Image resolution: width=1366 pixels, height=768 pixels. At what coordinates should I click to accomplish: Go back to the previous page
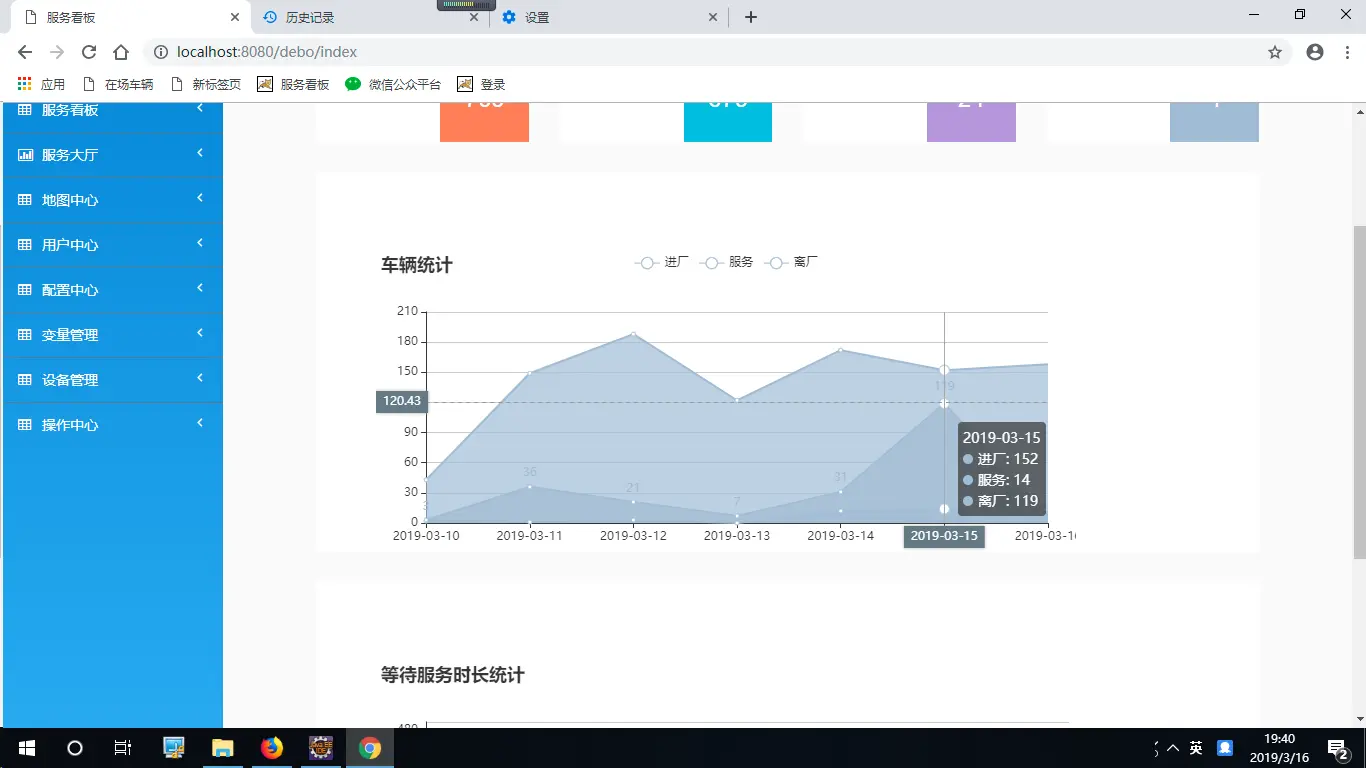(x=25, y=52)
